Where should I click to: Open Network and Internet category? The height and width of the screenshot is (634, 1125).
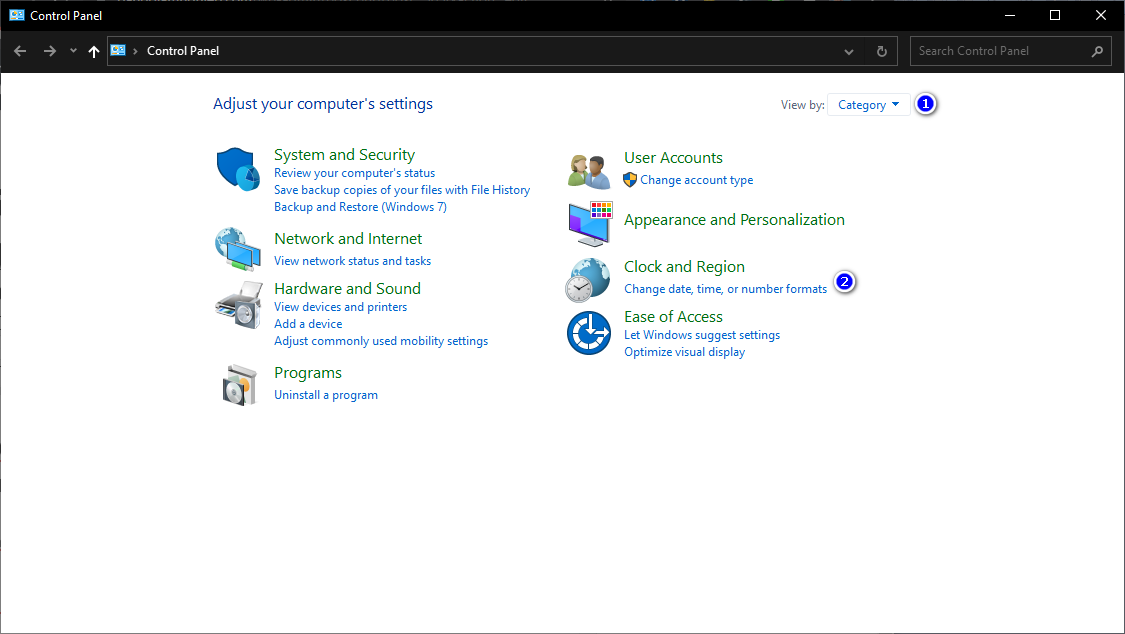coord(348,239)
